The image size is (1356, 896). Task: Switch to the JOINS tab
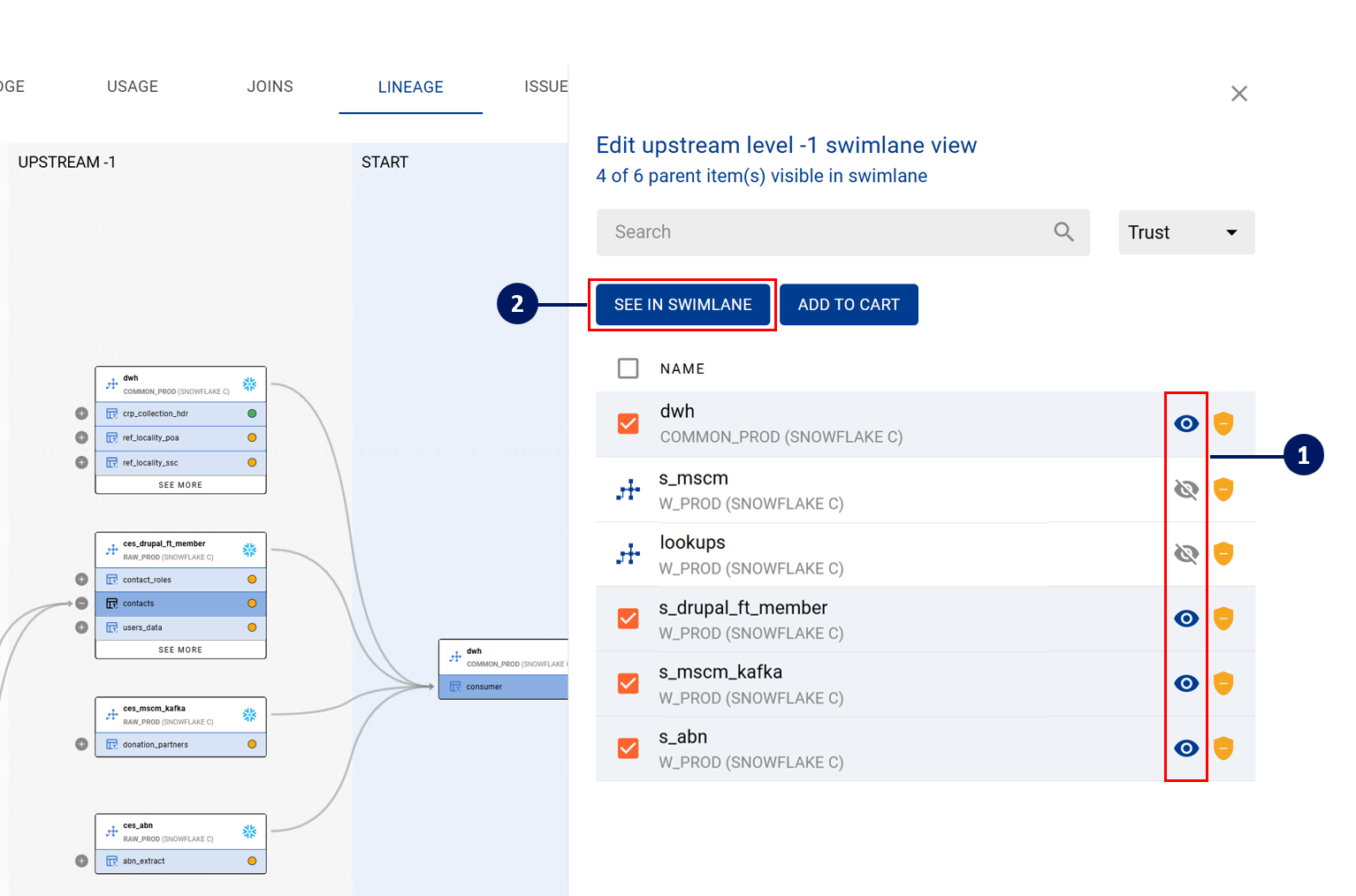click(x=270, y=87)
